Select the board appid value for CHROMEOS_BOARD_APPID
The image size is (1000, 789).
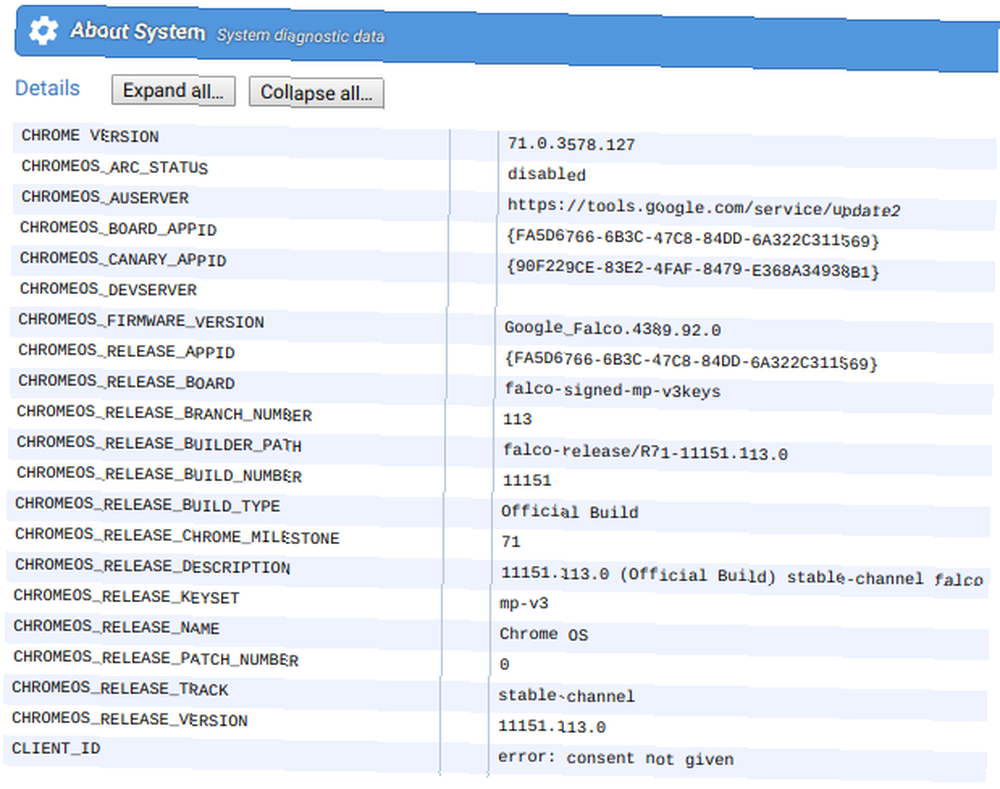click(693, 239)
